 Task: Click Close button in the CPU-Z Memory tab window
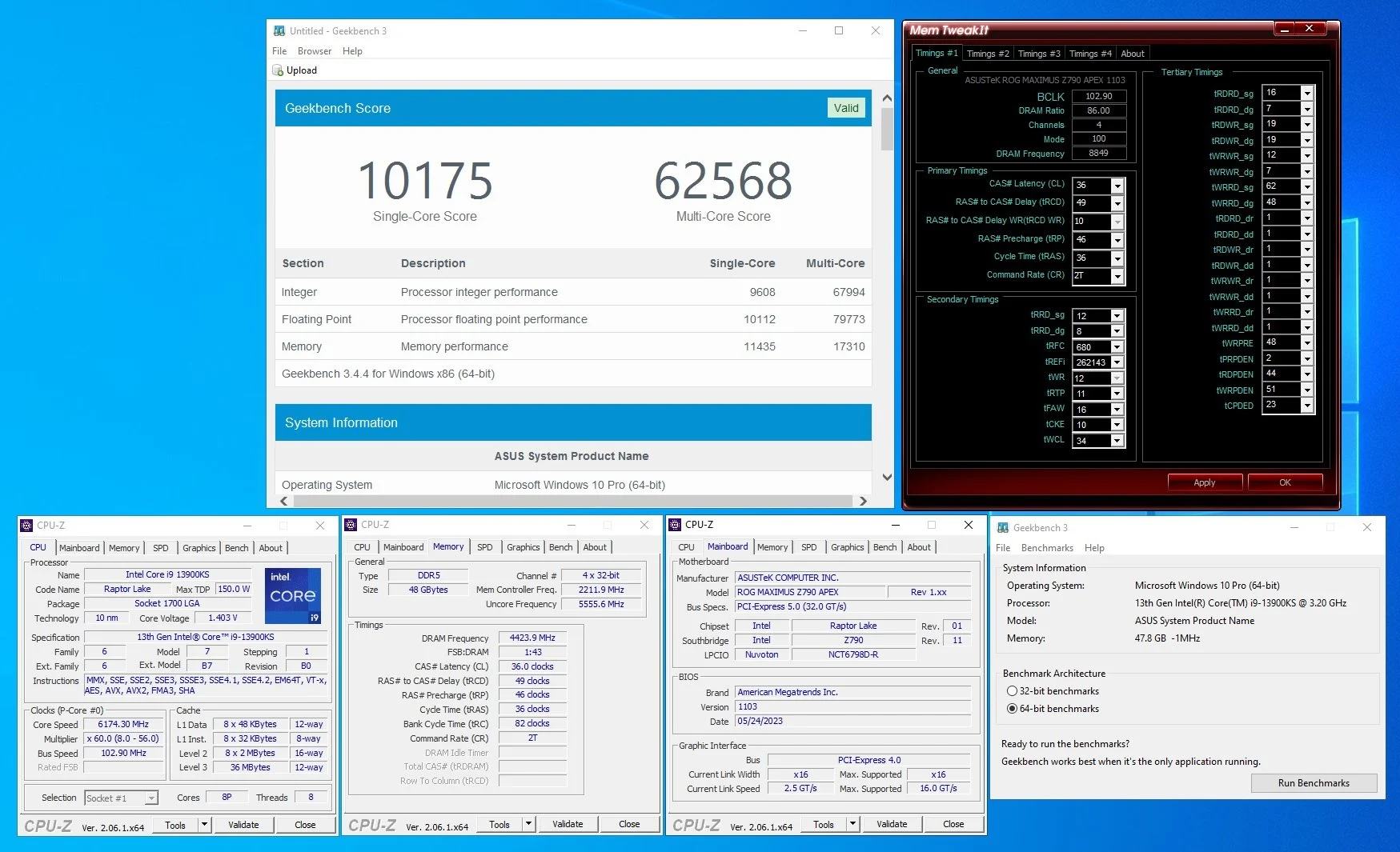pyautogui.click(x=629, y=824)
